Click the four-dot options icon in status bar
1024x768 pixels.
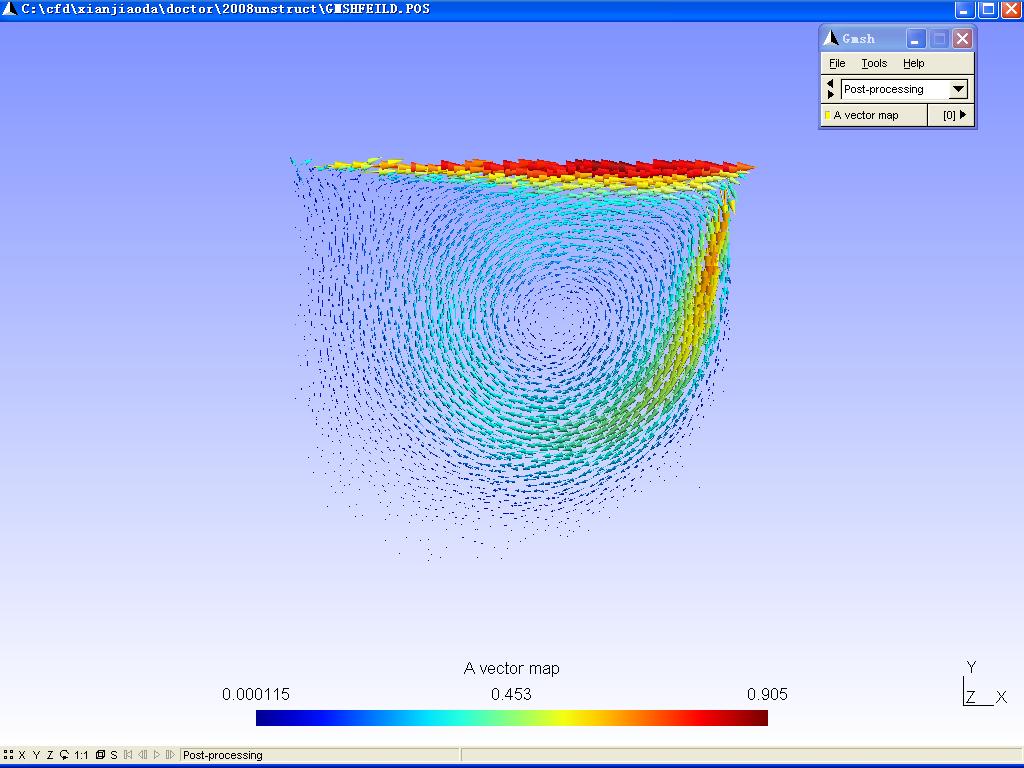pos(8,755)
